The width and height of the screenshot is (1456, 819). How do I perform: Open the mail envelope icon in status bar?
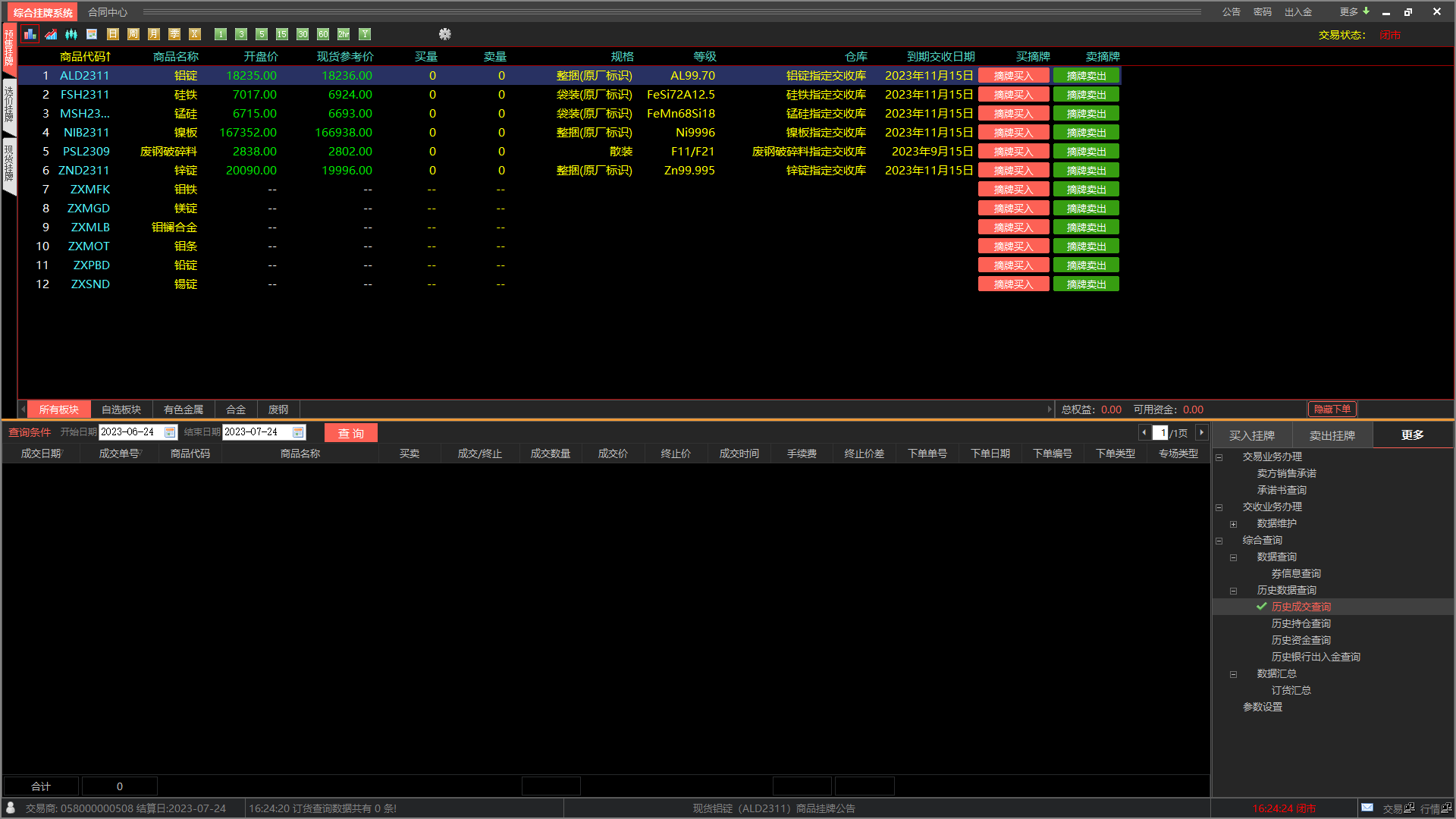[x=1367, y=808]
